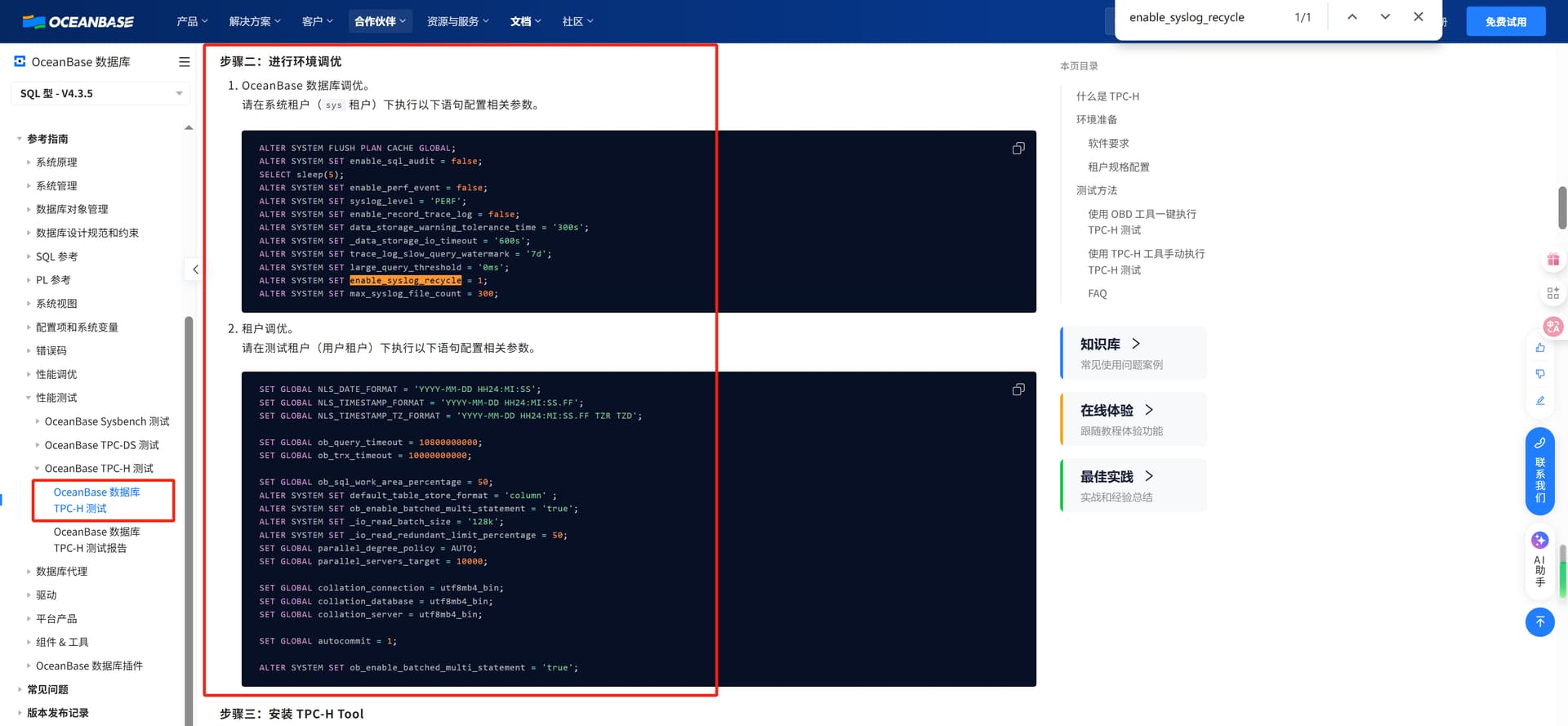Click the back-to-top arrow button
The width and height of the screenshot is (1568, 726).
(x=1539, y=622)
